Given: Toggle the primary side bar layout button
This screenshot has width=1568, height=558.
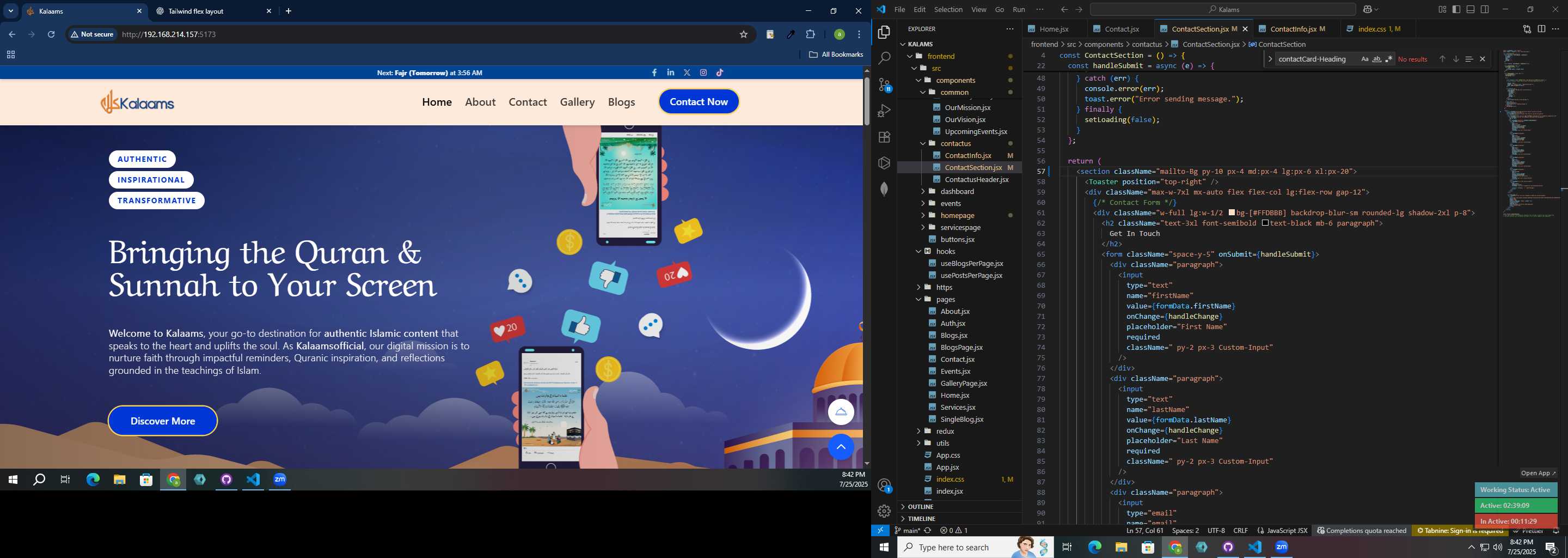Looking at the screenshot, I should coord(1456,10).
